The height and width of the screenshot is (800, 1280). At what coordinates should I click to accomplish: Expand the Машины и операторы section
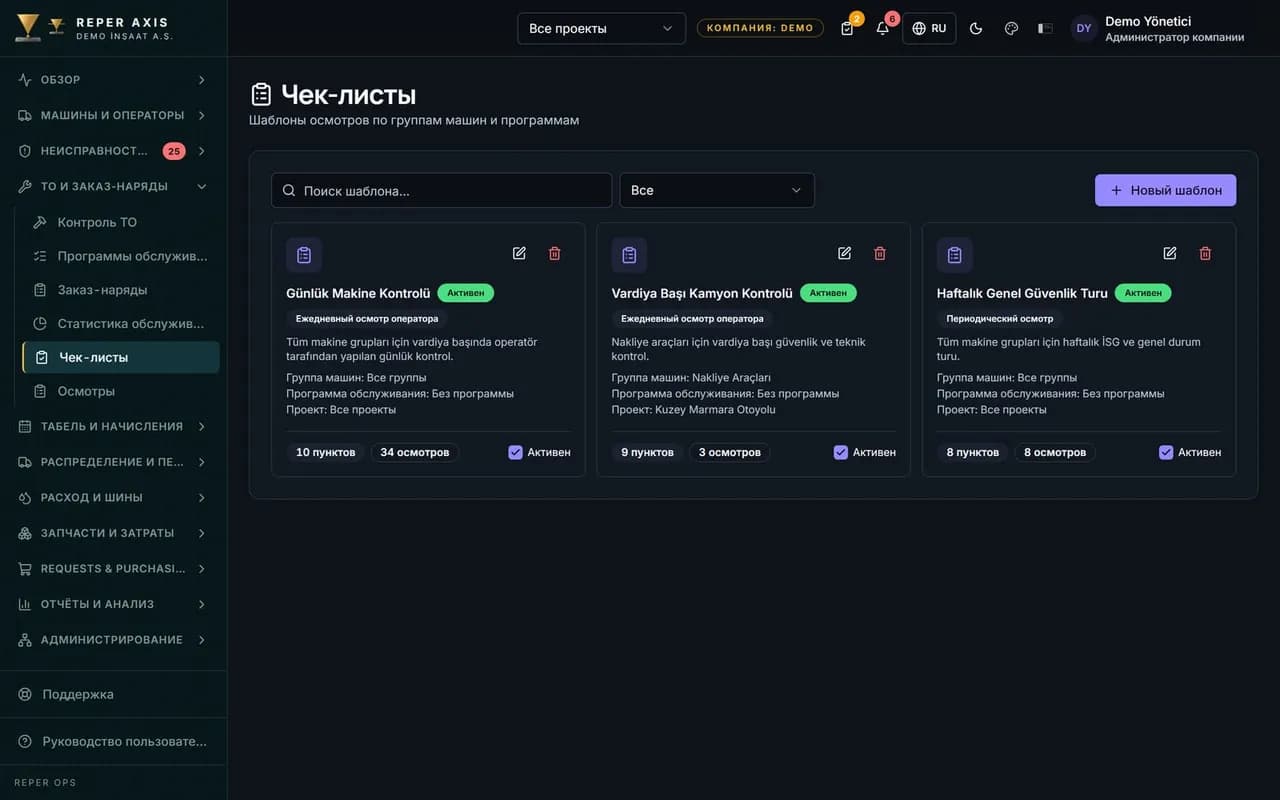pyautogui.click(x=113, y=115)
